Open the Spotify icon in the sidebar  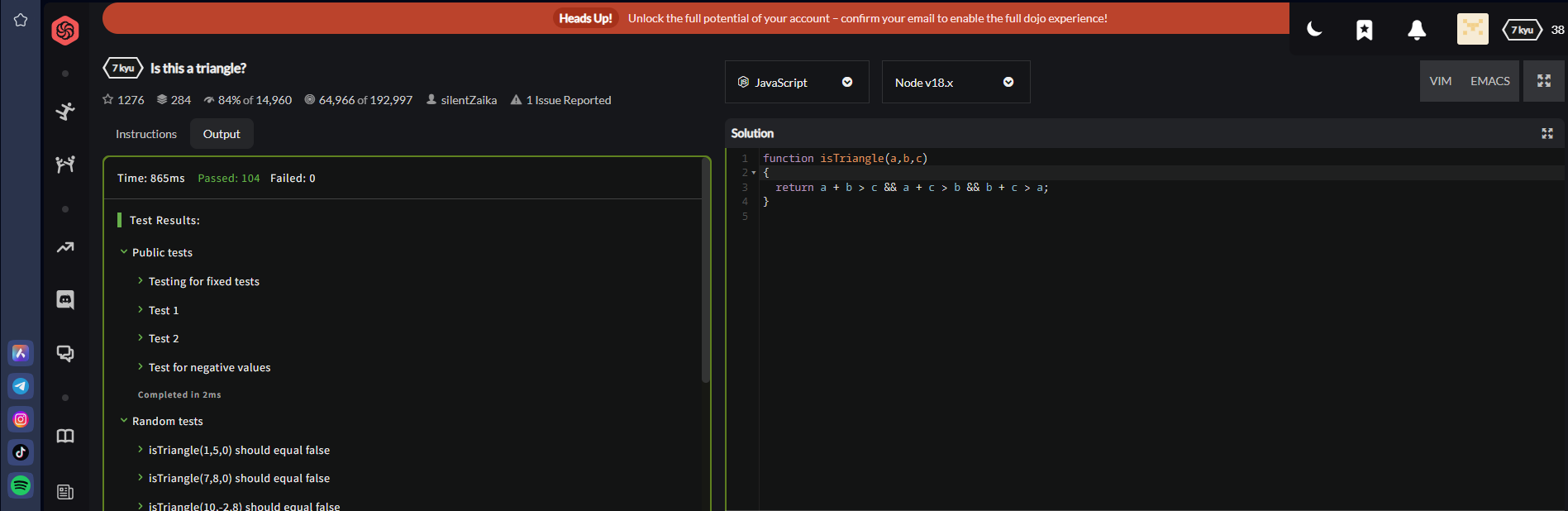coord(21,485)
